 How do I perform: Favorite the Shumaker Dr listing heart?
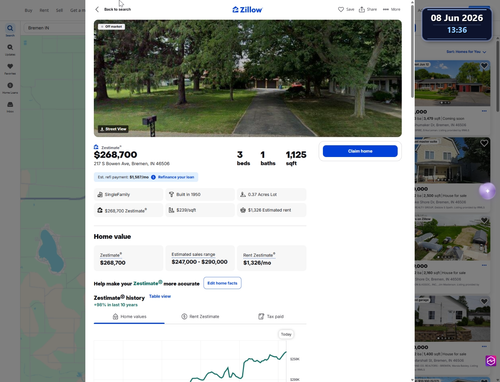coord(484,66)
